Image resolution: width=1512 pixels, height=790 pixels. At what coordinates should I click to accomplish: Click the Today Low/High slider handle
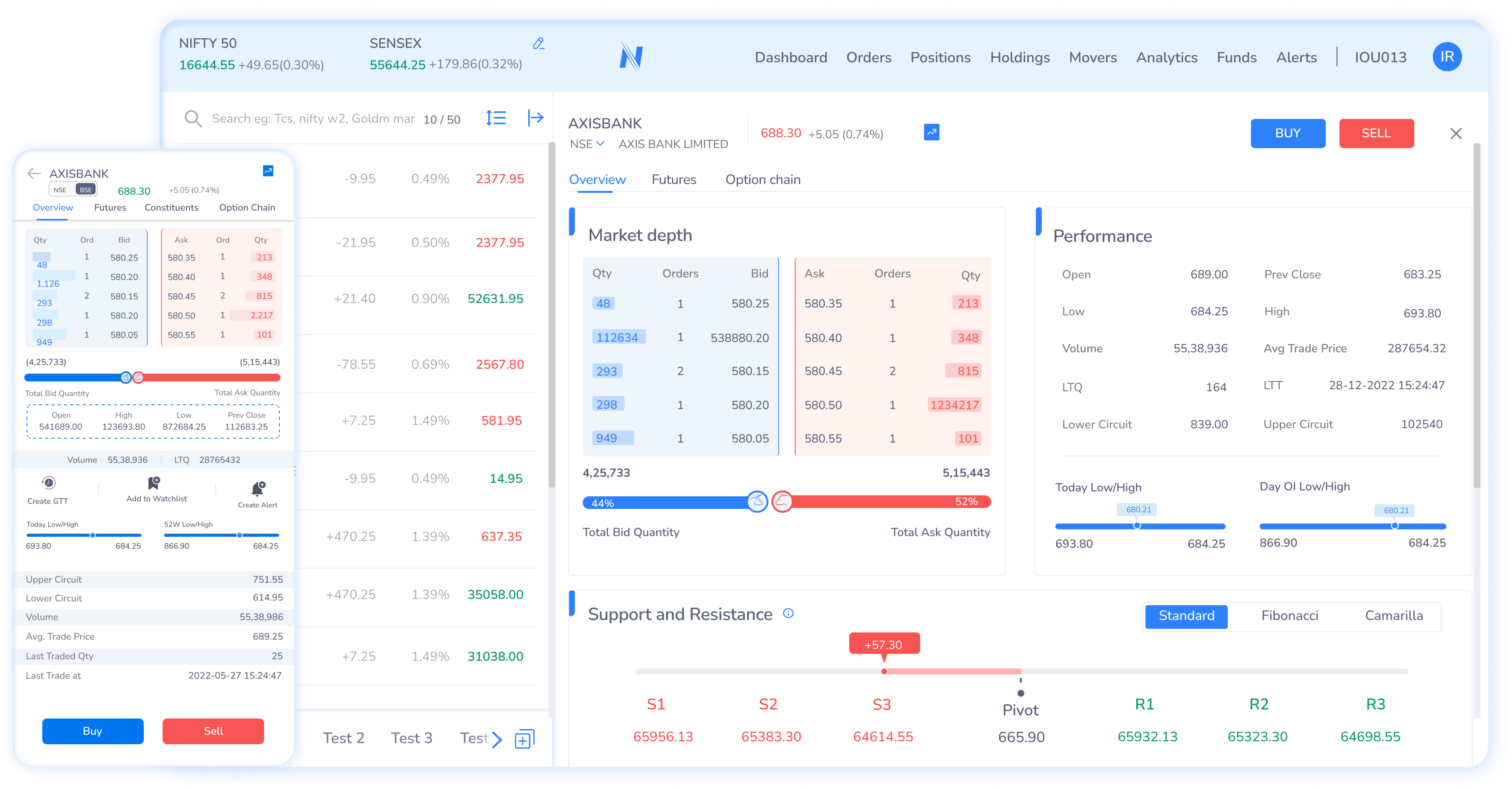[x=1136, y=526]
